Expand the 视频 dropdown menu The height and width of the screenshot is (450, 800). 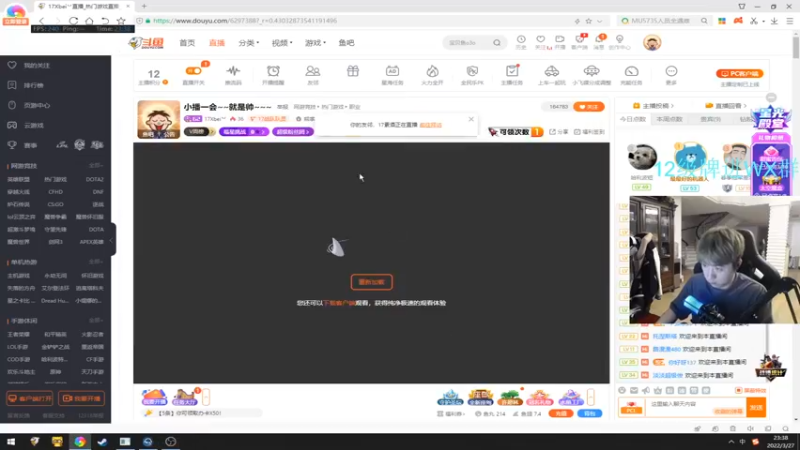[282, 43]
